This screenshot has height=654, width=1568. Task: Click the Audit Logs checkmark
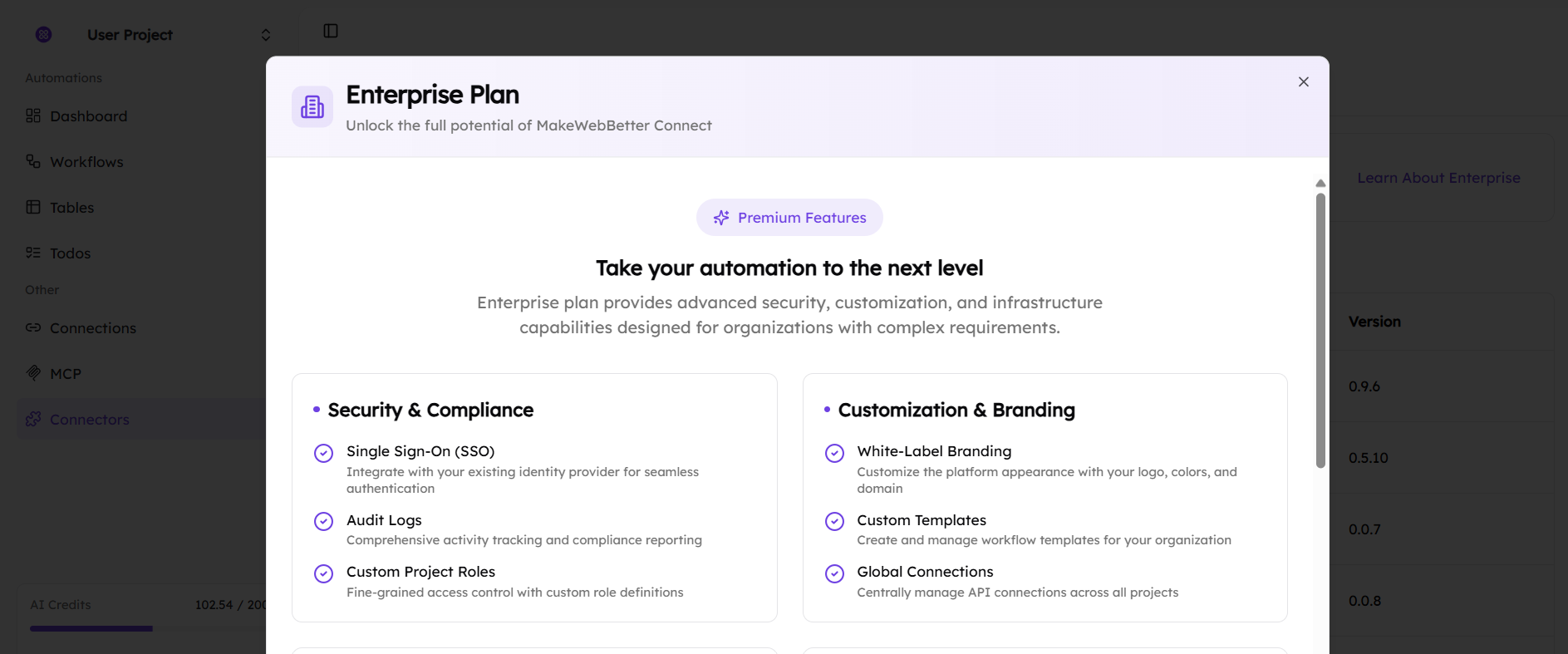(323, 521)
